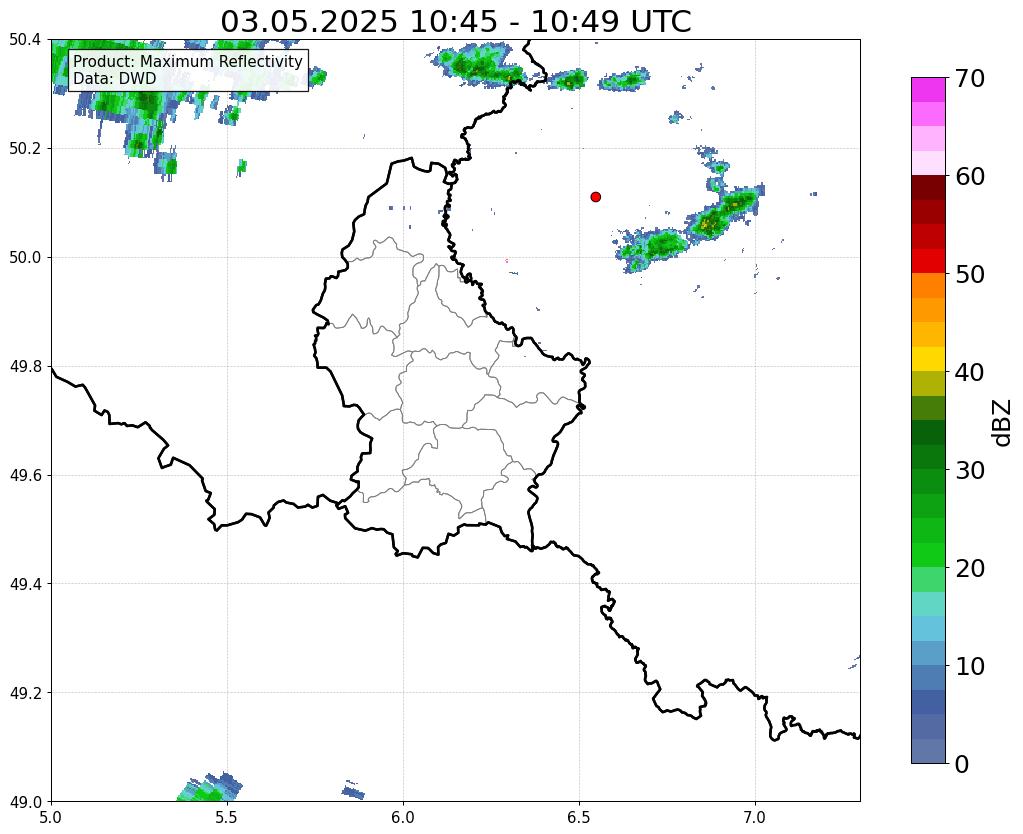Click 'Product: Maximum Reflectivity' label
Image resolution: width=1023 pixels, height=834 pixels.
pos(188,61)
